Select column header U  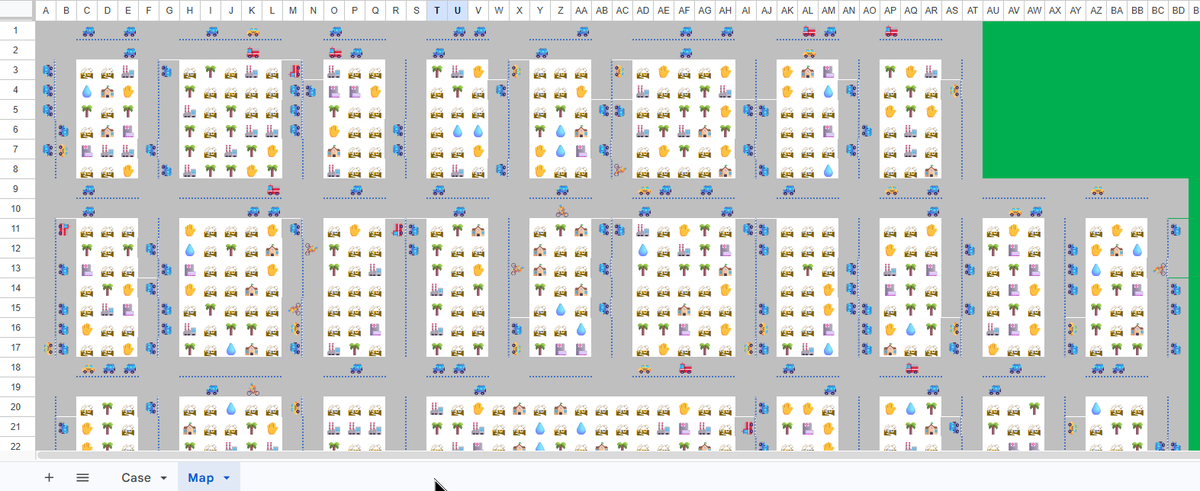pos(457,10)
